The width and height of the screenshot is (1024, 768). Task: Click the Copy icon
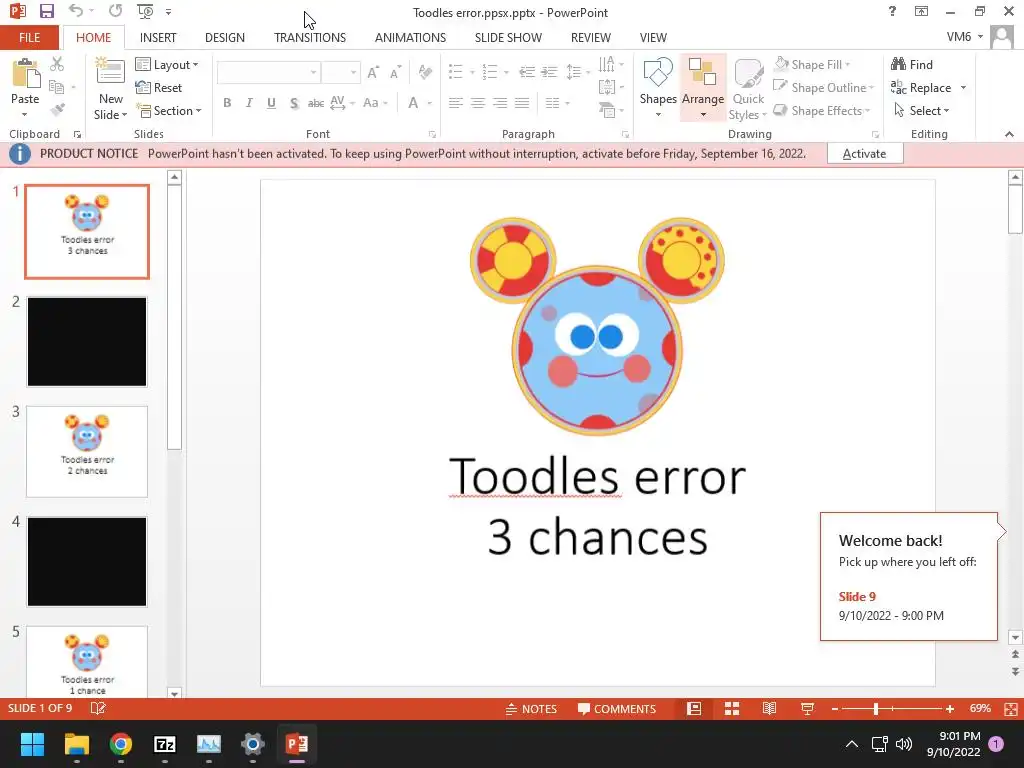(x=57, y=87)
